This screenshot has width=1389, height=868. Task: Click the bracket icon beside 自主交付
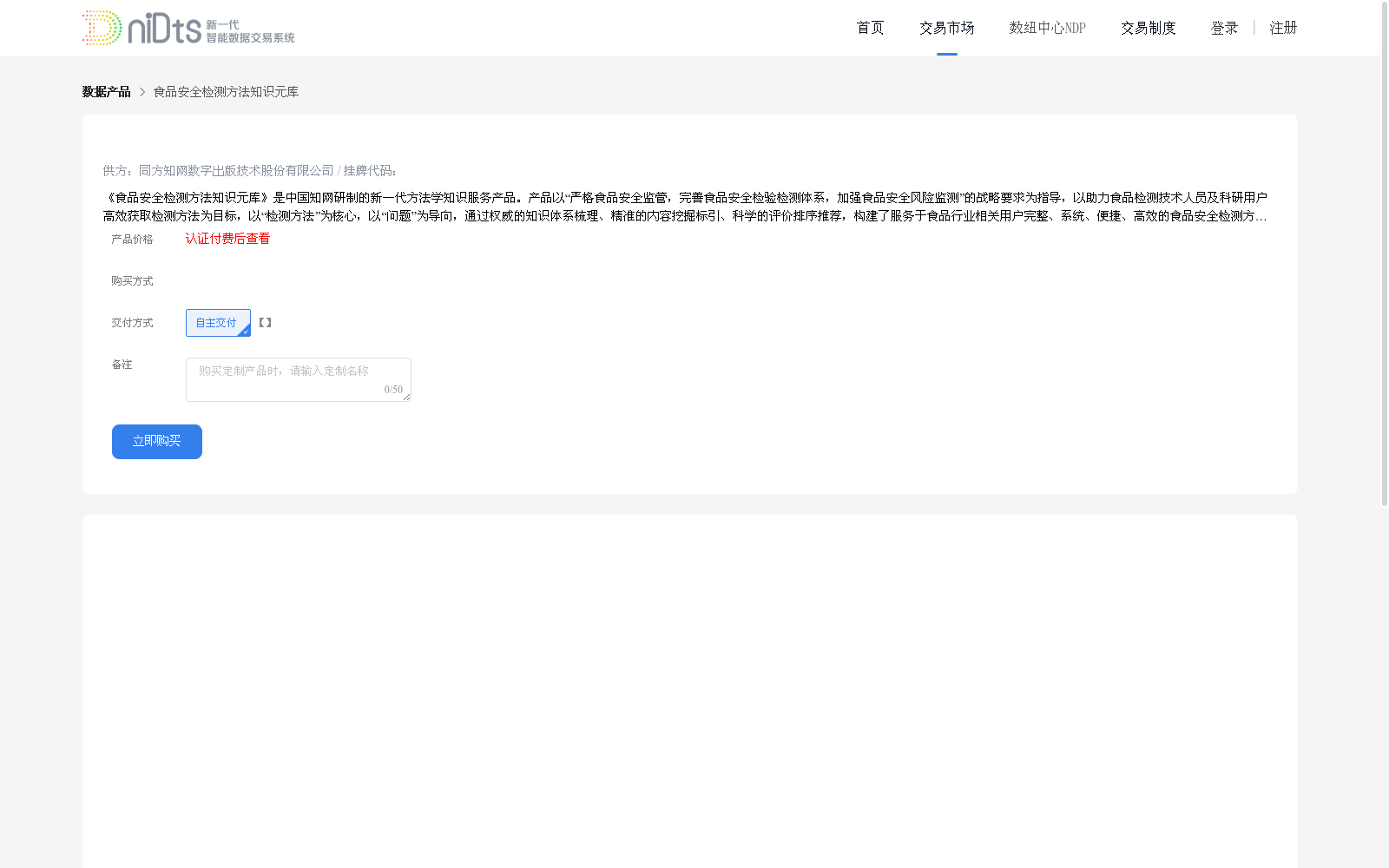click(264, 322)
